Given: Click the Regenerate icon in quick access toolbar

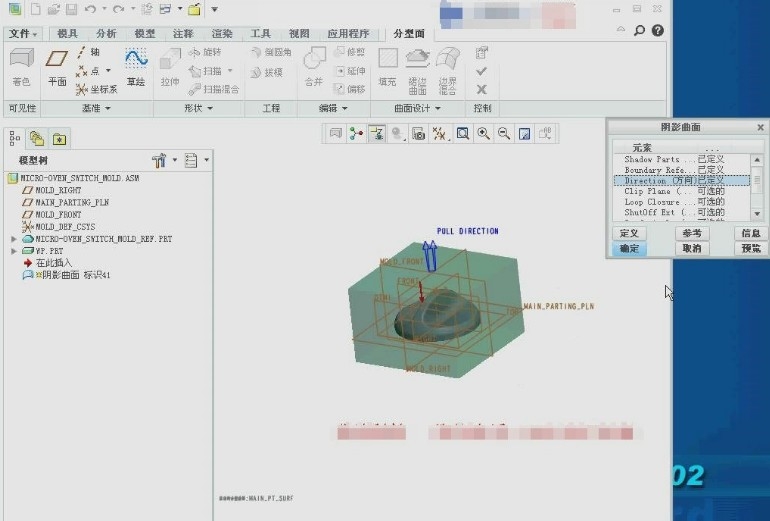Looking at the screenshot, I should (x=146, y=9).
